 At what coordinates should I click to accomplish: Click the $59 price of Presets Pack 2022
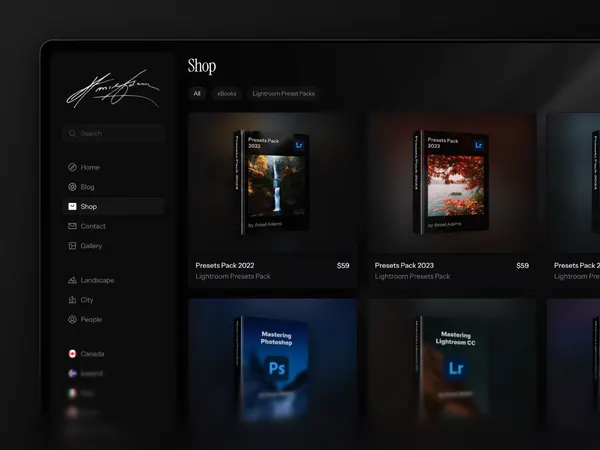tap(343, 265)
